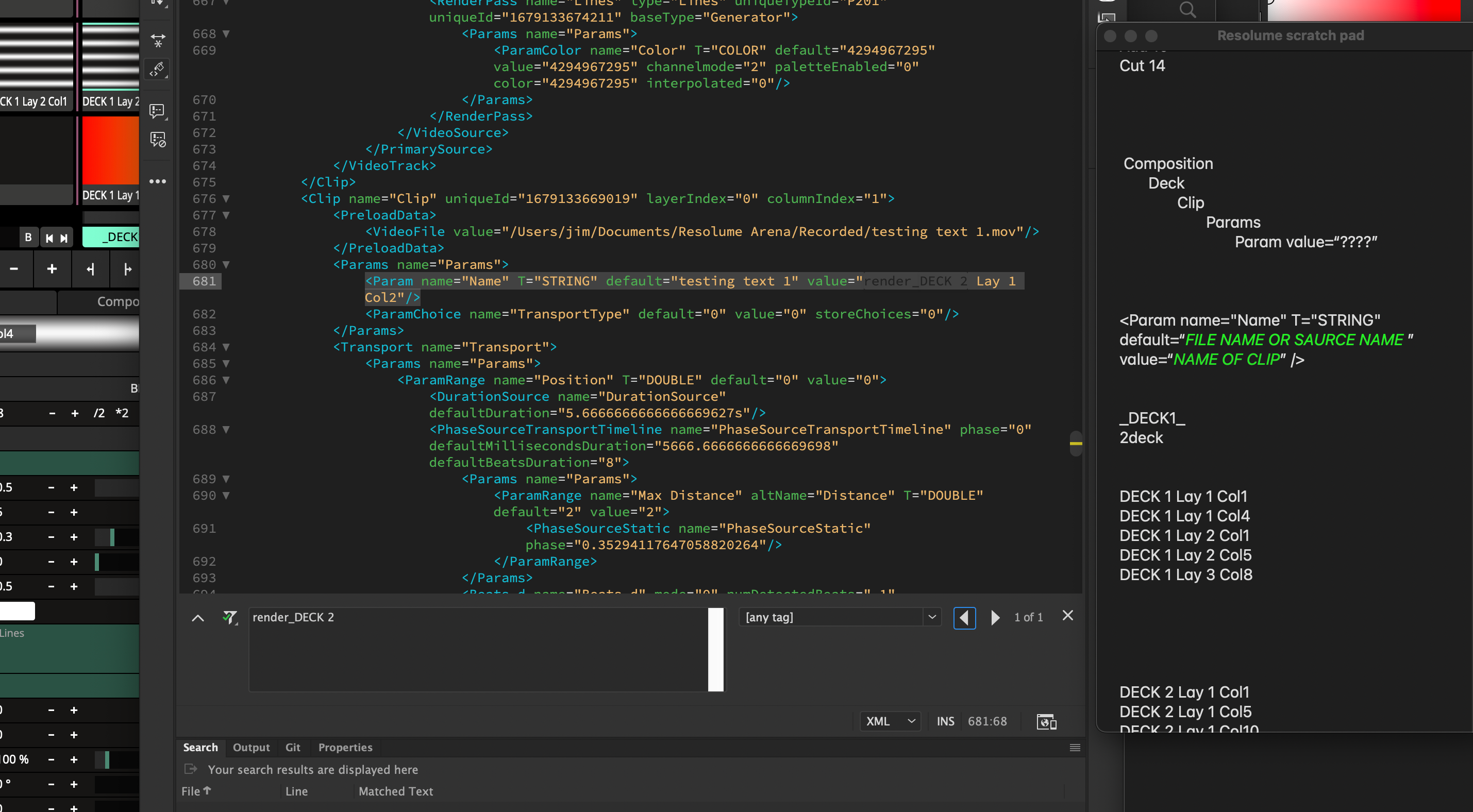The image size is (1473, 812).
Task: Switch to the Git tab
Action: [x=293, y=748]
